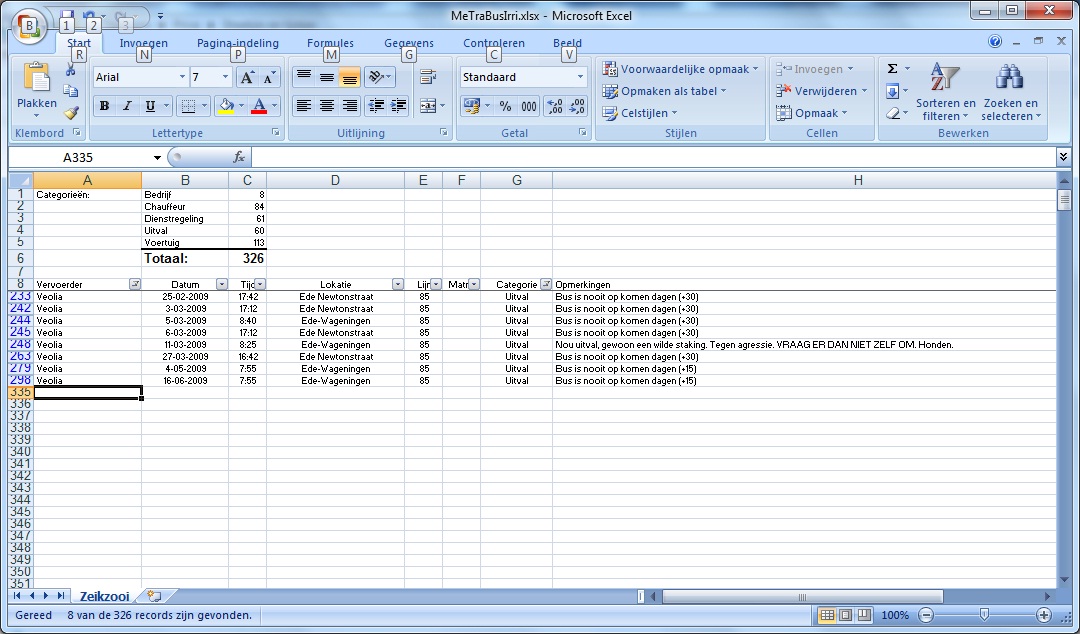
Task: Open the font size dropdown
Action: [x=225, y=77]
